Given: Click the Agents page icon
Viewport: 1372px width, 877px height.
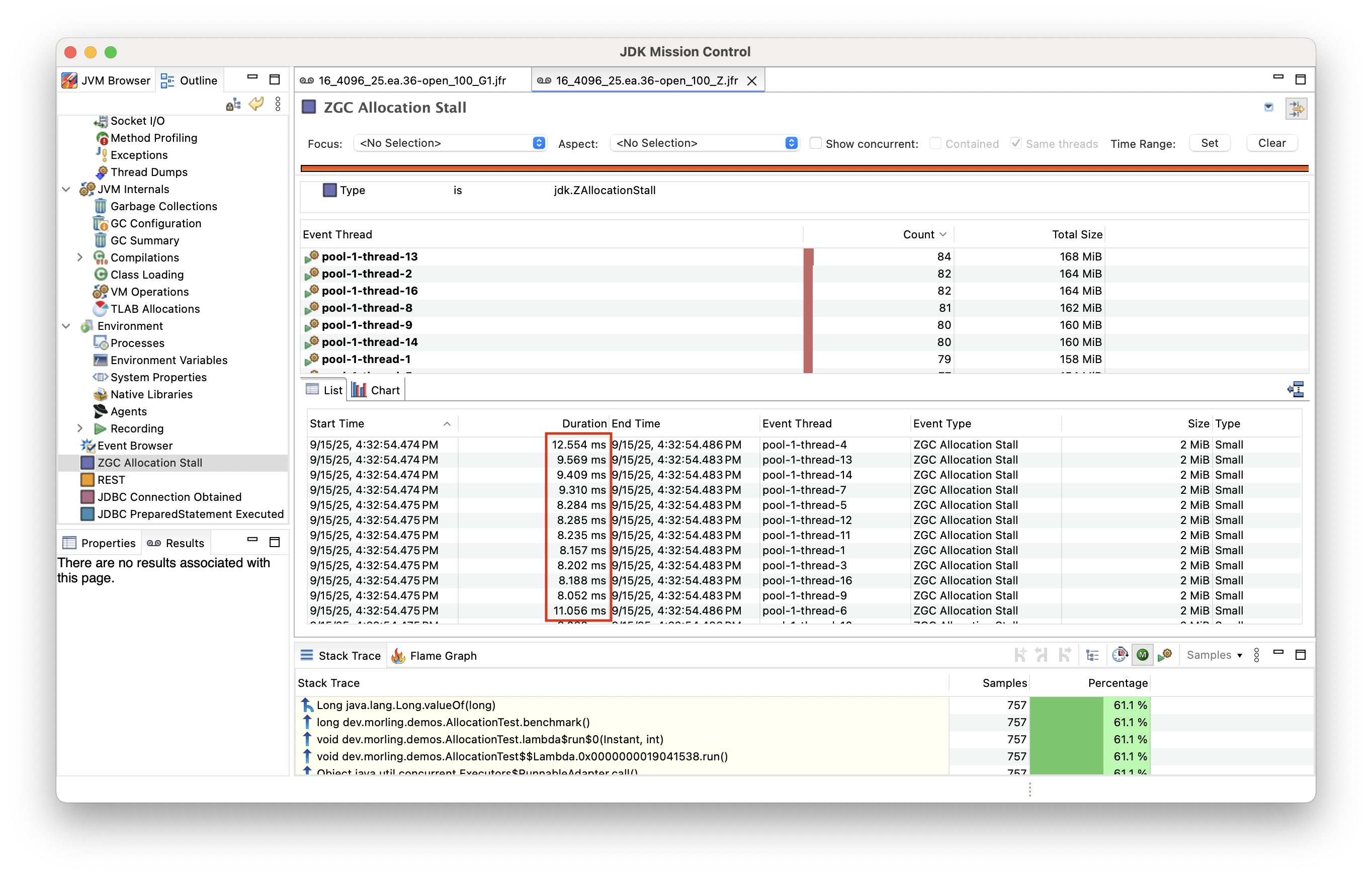Looking at the screenshot, I should [x=100, y=411].
